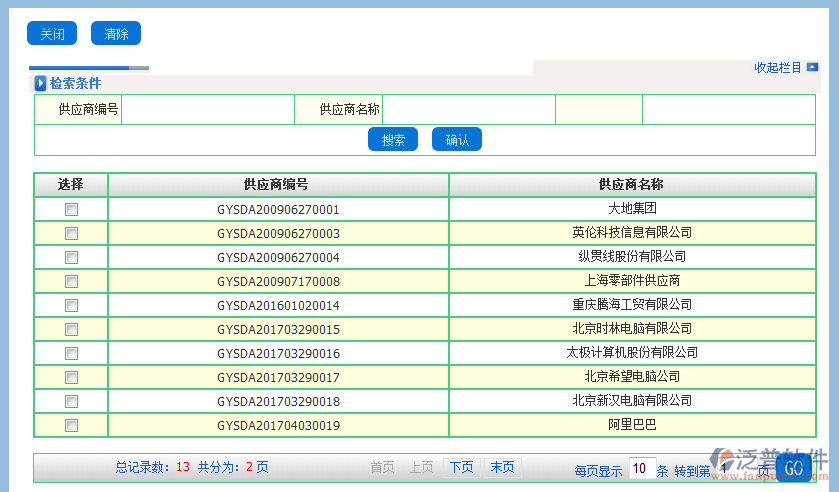Click the GO page jump button
The height and width of the screenshot is (492, 839).
coord(793,468)
